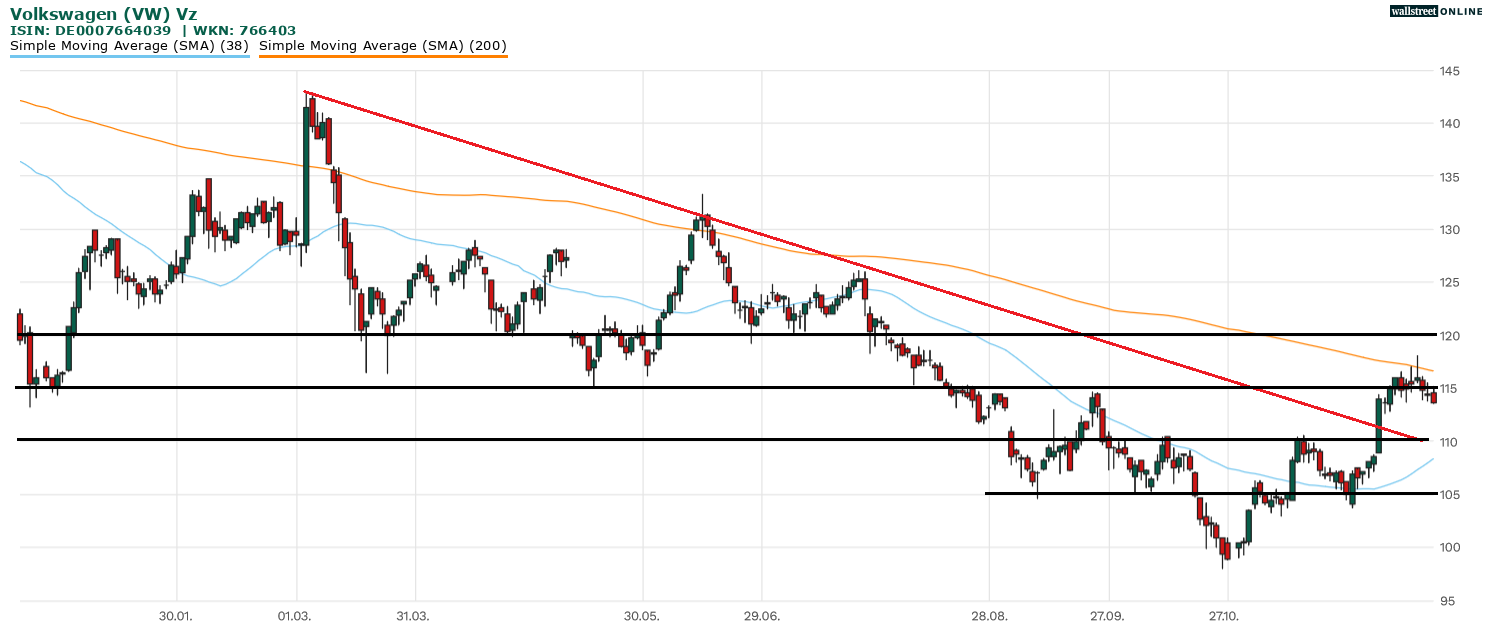Image resolution: width=1490 pixels, height=622 pixels.
Task: Click the 27.09. date axis label
Action: click(1107, 615)
